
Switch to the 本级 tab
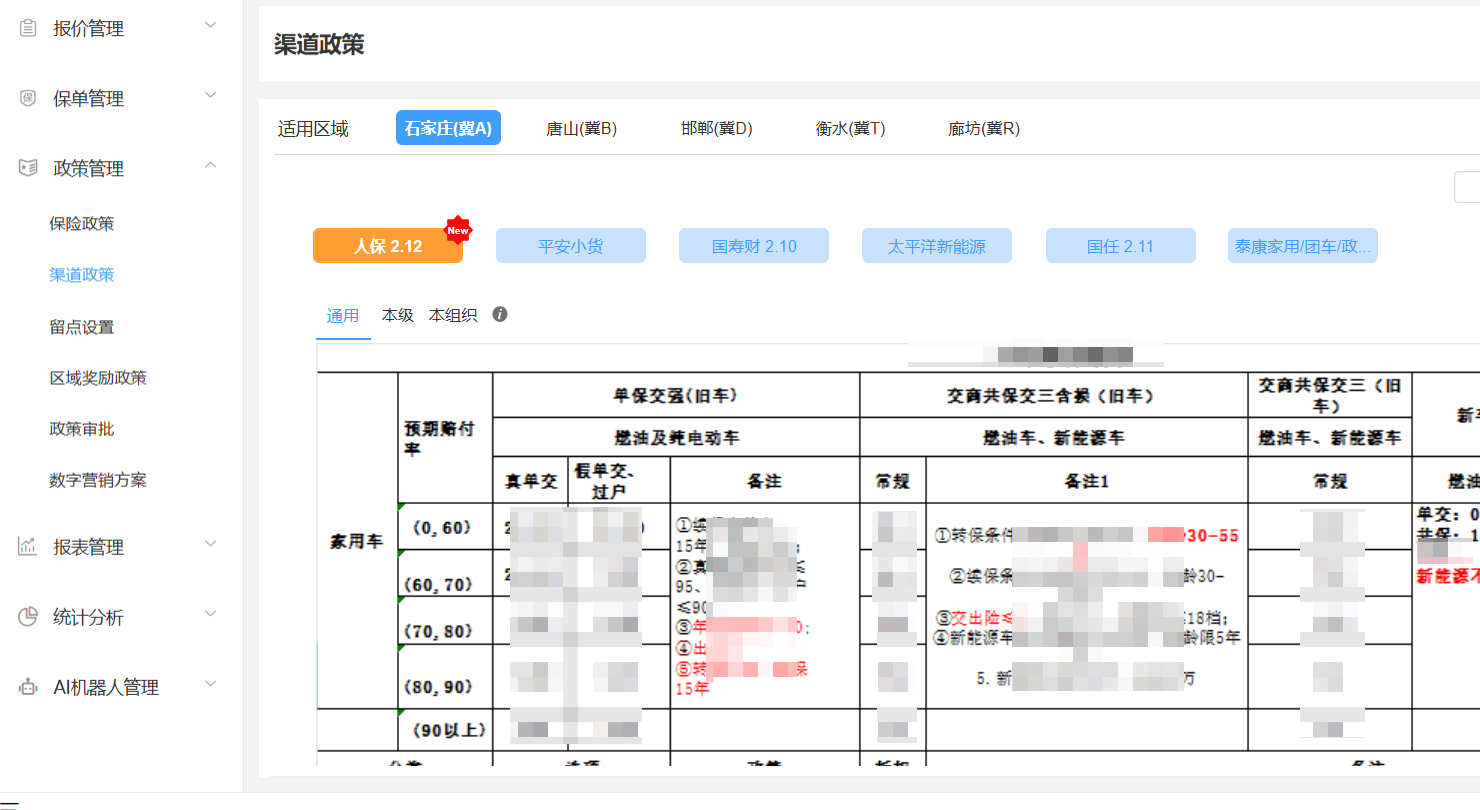[397, 316]
